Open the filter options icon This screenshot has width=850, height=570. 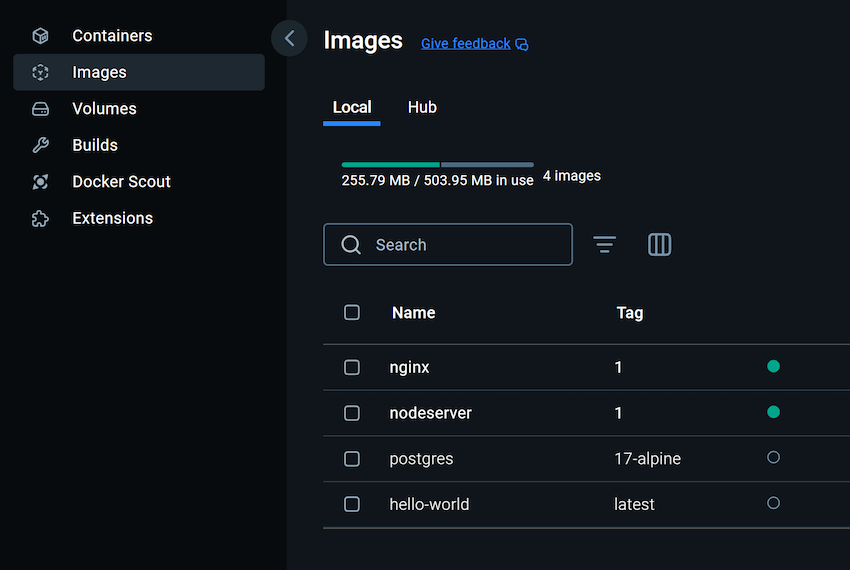pyautogui.click(x=604, y=245)
